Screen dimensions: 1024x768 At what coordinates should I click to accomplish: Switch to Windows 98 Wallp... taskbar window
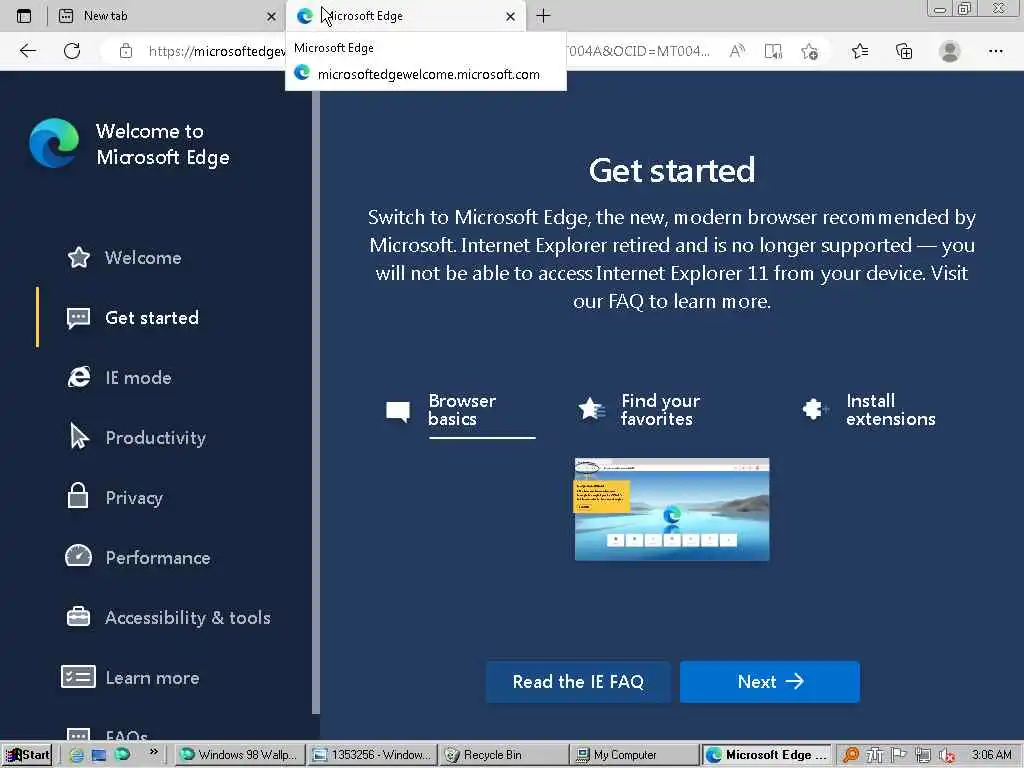[239, 755]
